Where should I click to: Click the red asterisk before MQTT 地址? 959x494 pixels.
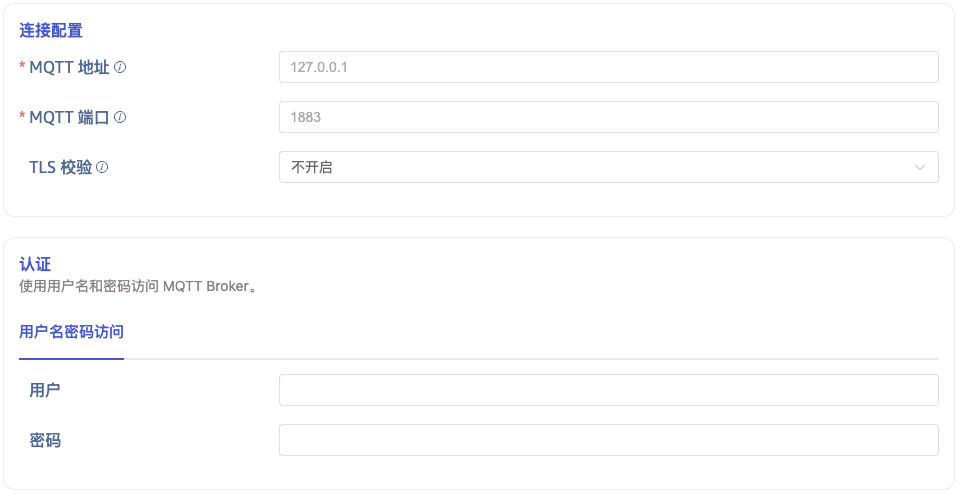pyautogui.click(x=22, y=67)
